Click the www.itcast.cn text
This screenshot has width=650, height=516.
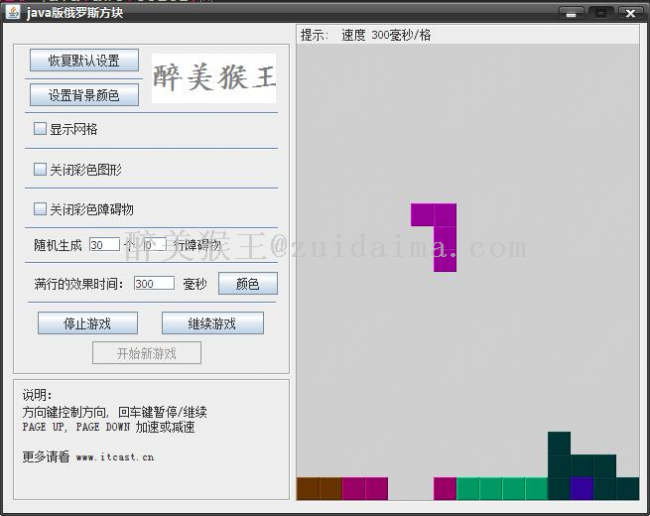(114, 458)
